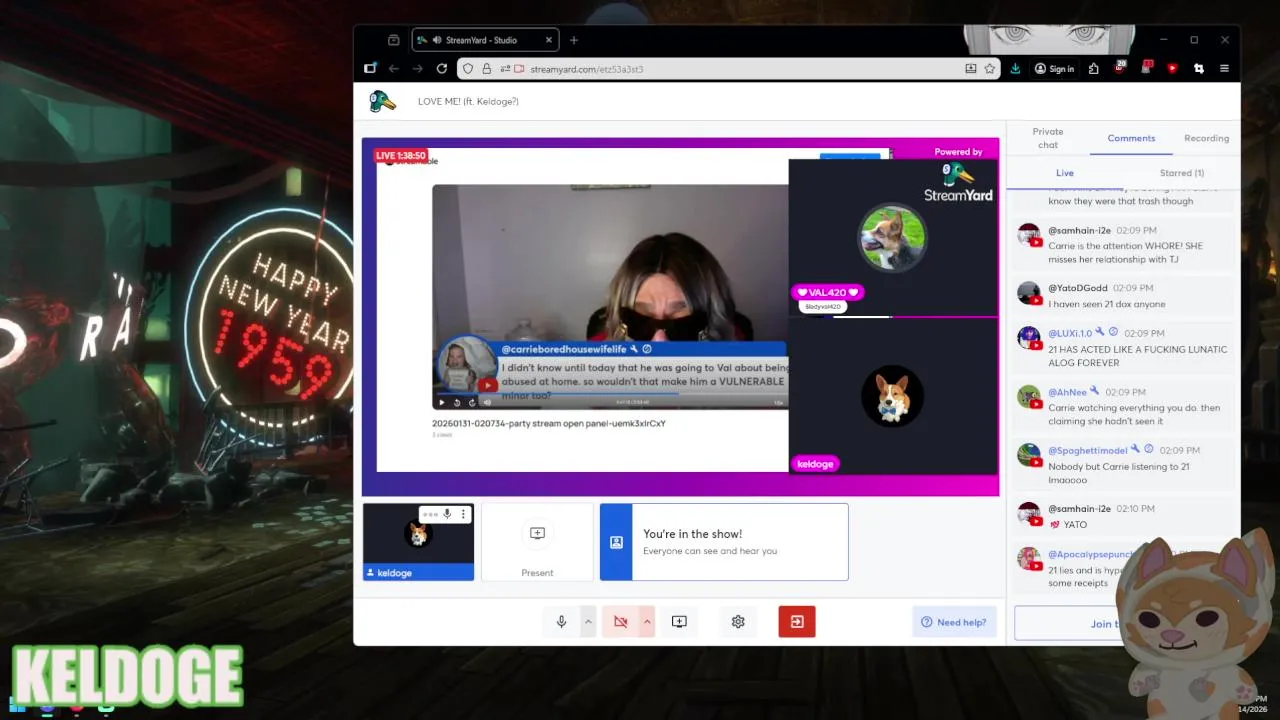Select the StreamYard - Studio browser tab
The width and height of the screenshot is (1280, 720).
(485, 40)
